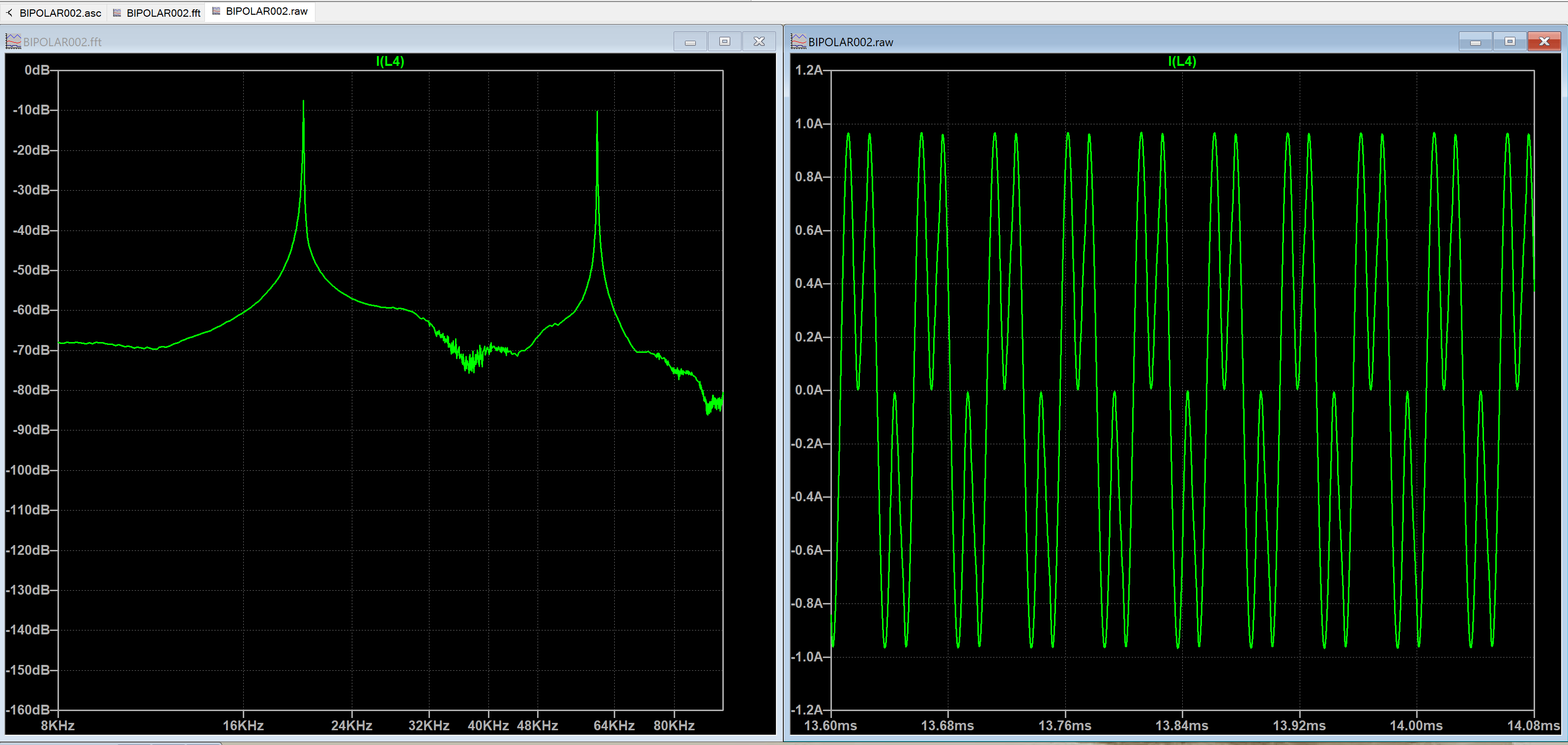Click the 13.76ms time axis label
The width and height of the screenshot is (1568, 745).
[x=1065, y=725]
